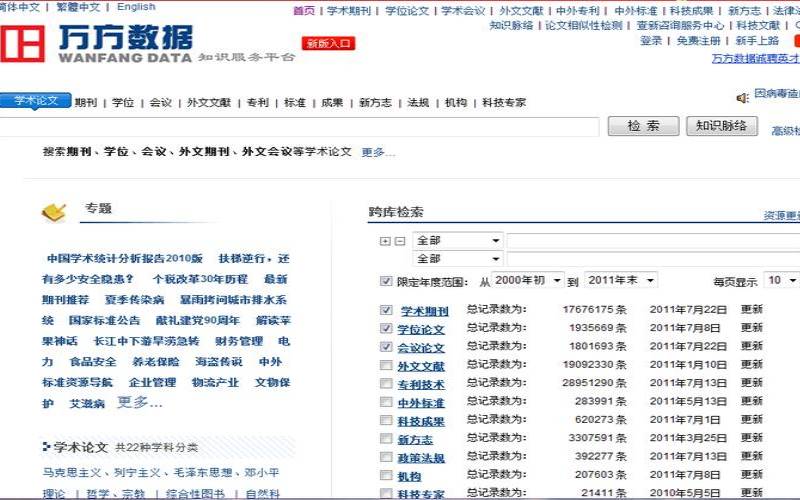800x500 pixels.
Task: Select the 外文文献 search tab
Action: (209, 103)
